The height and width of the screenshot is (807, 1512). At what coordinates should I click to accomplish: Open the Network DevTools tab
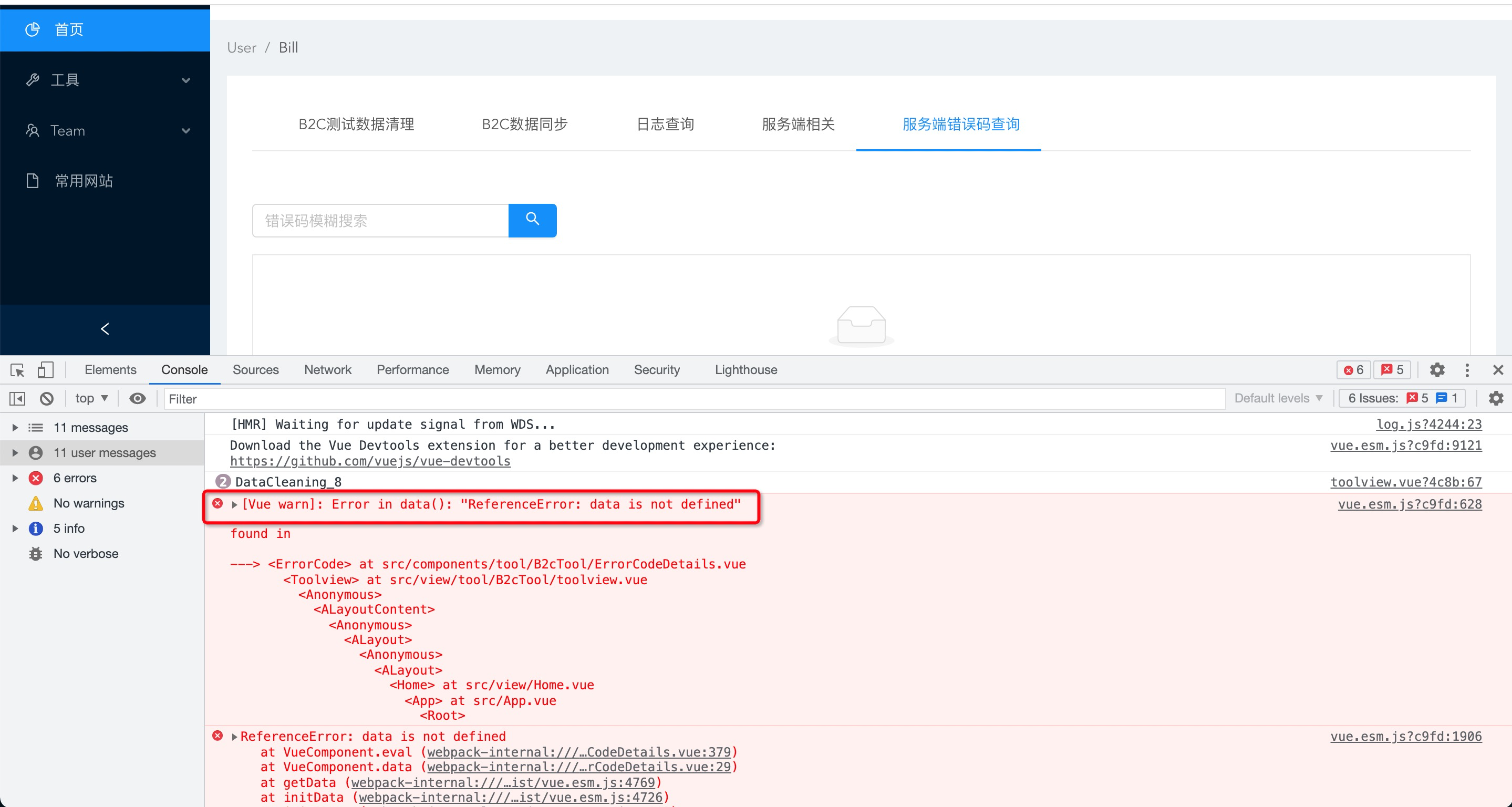coord(327,370)
